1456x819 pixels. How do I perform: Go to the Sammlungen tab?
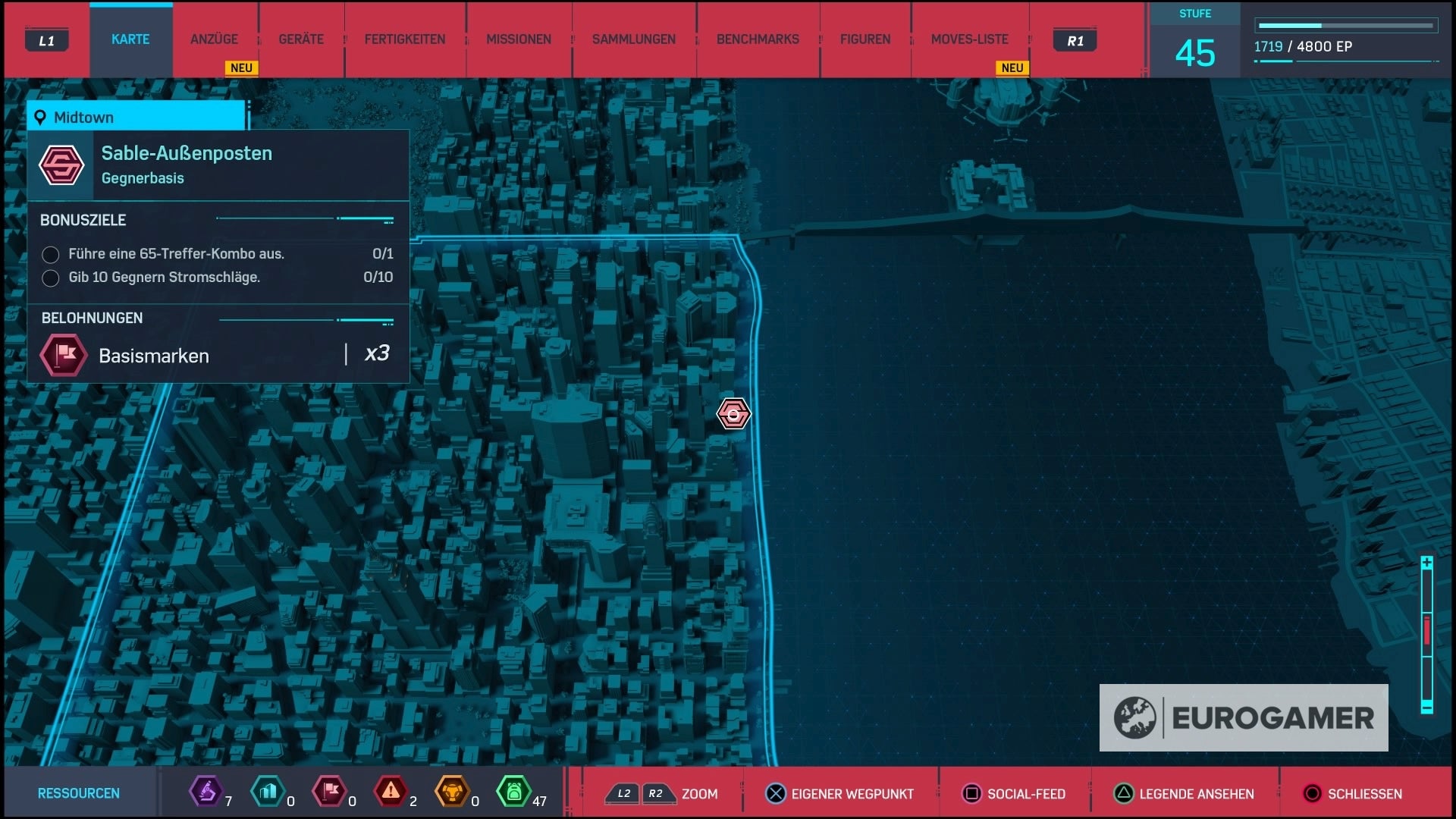tap(634, 39)
